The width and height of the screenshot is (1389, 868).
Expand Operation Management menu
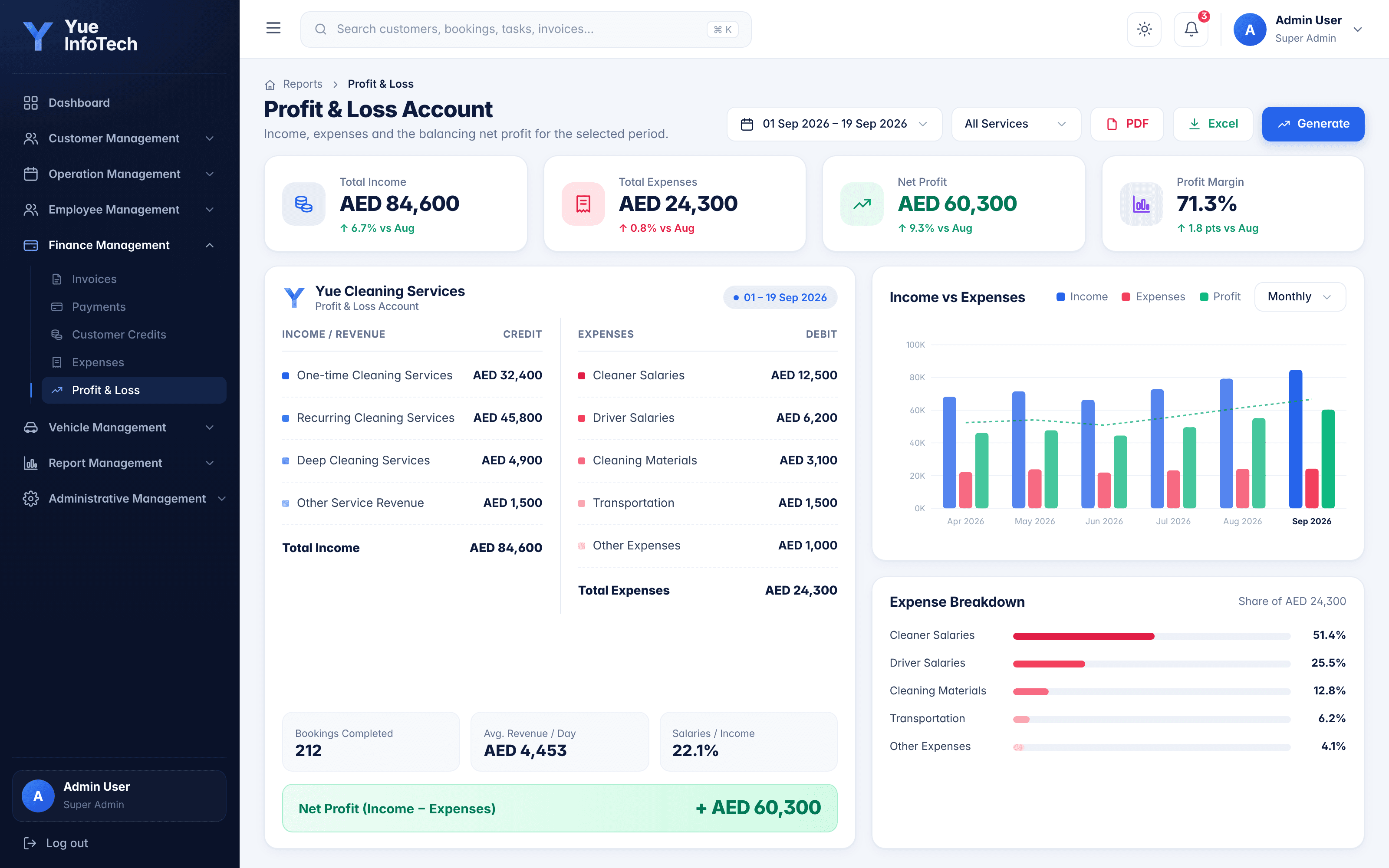tap(119, 174)
